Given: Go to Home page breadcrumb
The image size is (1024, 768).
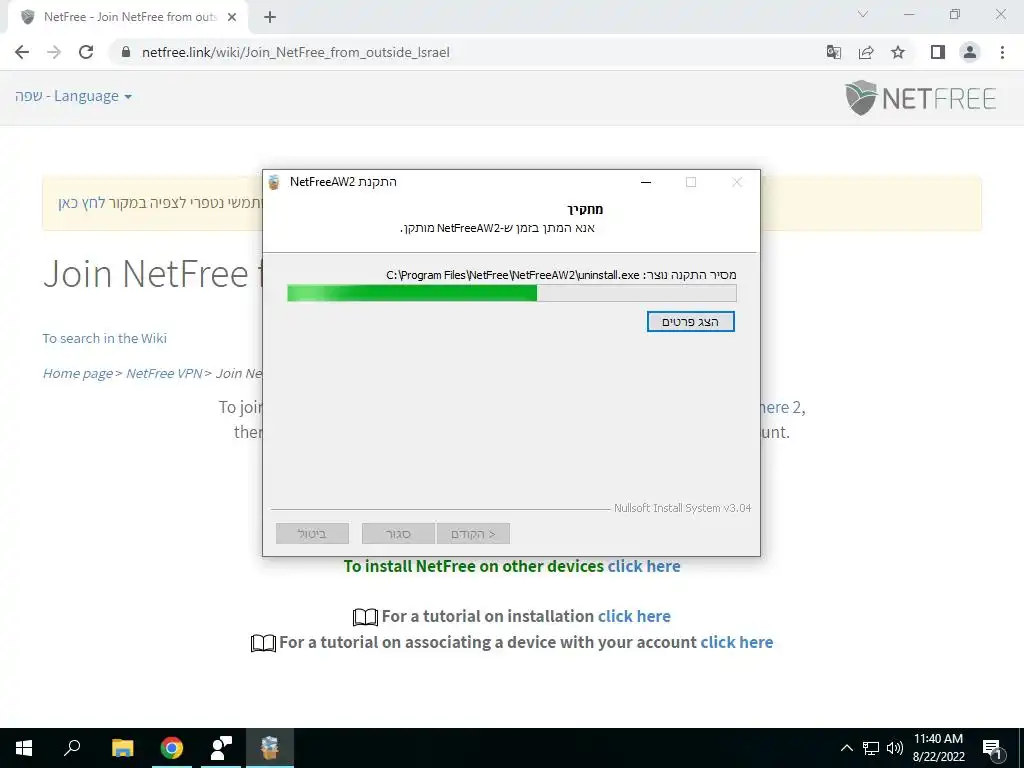Looking at the screenshot, I should pos(78,373).
